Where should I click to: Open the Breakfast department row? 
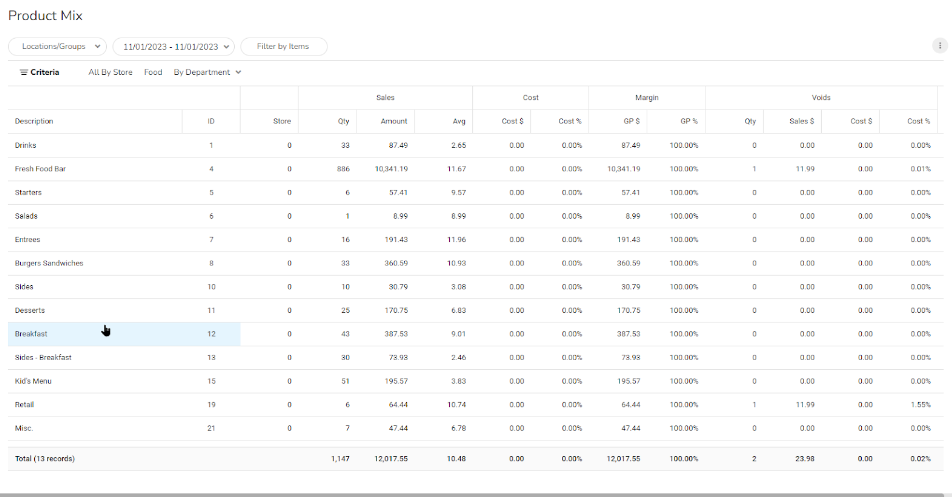click(30, 334)
